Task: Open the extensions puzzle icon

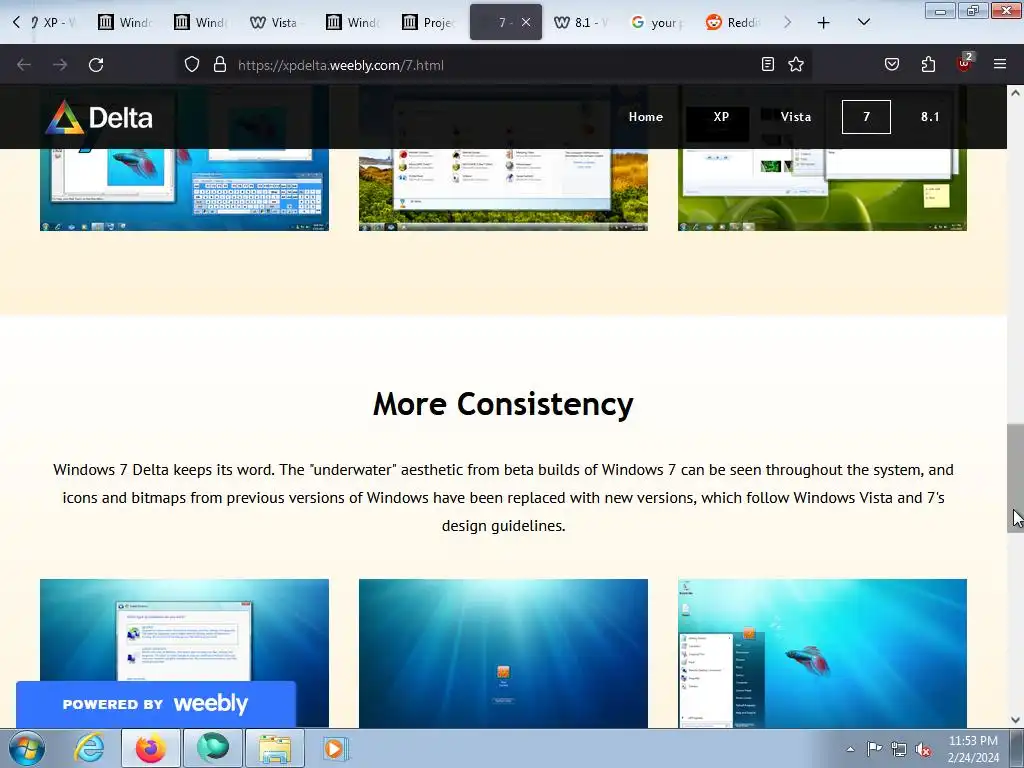Action: [x=928, y=64]
